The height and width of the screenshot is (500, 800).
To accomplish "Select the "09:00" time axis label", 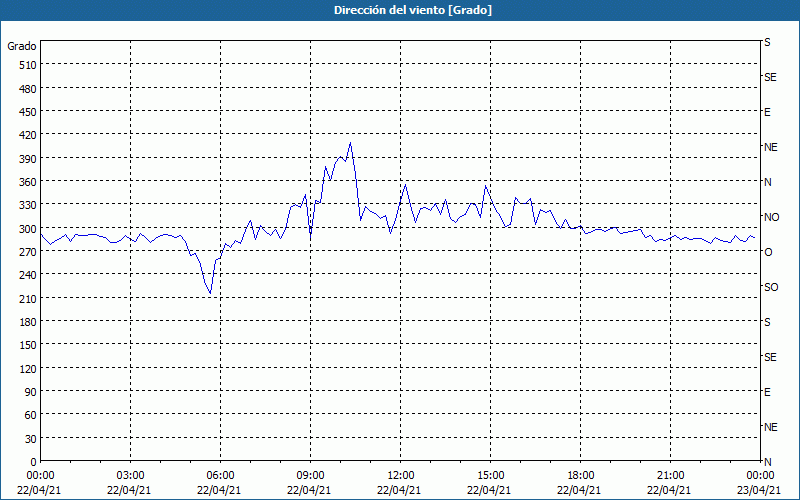I will 311,476.
